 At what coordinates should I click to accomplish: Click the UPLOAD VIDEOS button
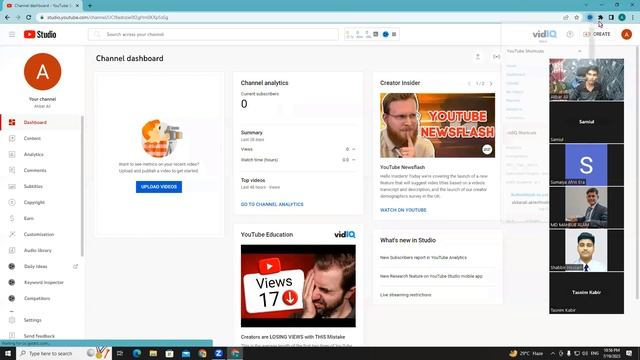click(159, 187)
